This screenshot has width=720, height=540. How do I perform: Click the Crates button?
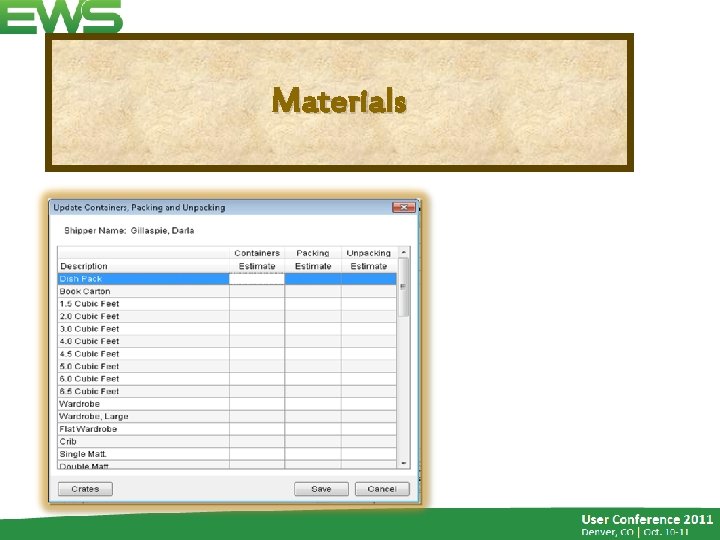[x=85, y=489]
